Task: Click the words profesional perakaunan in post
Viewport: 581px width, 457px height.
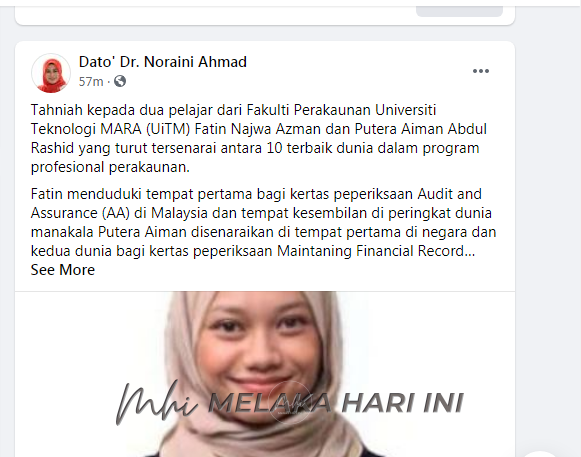Action: click(110, 167)
